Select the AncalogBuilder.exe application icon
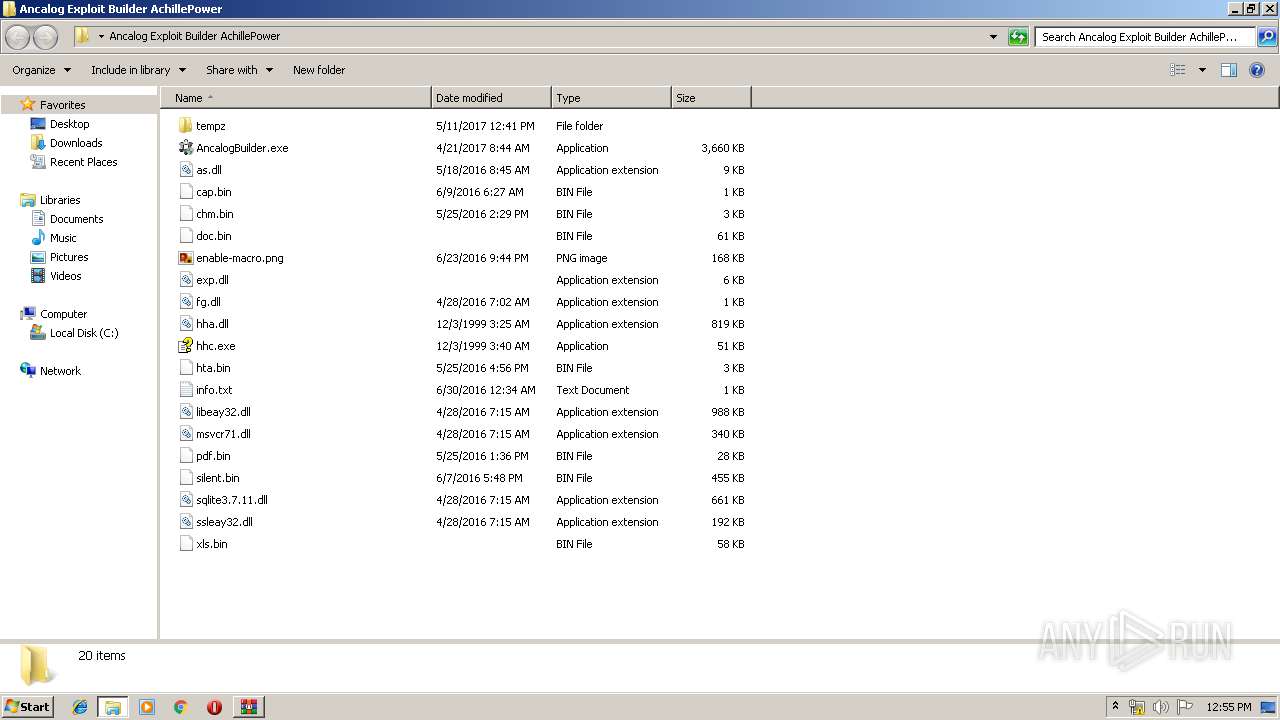1280x720 pixels. pos(185,148)
